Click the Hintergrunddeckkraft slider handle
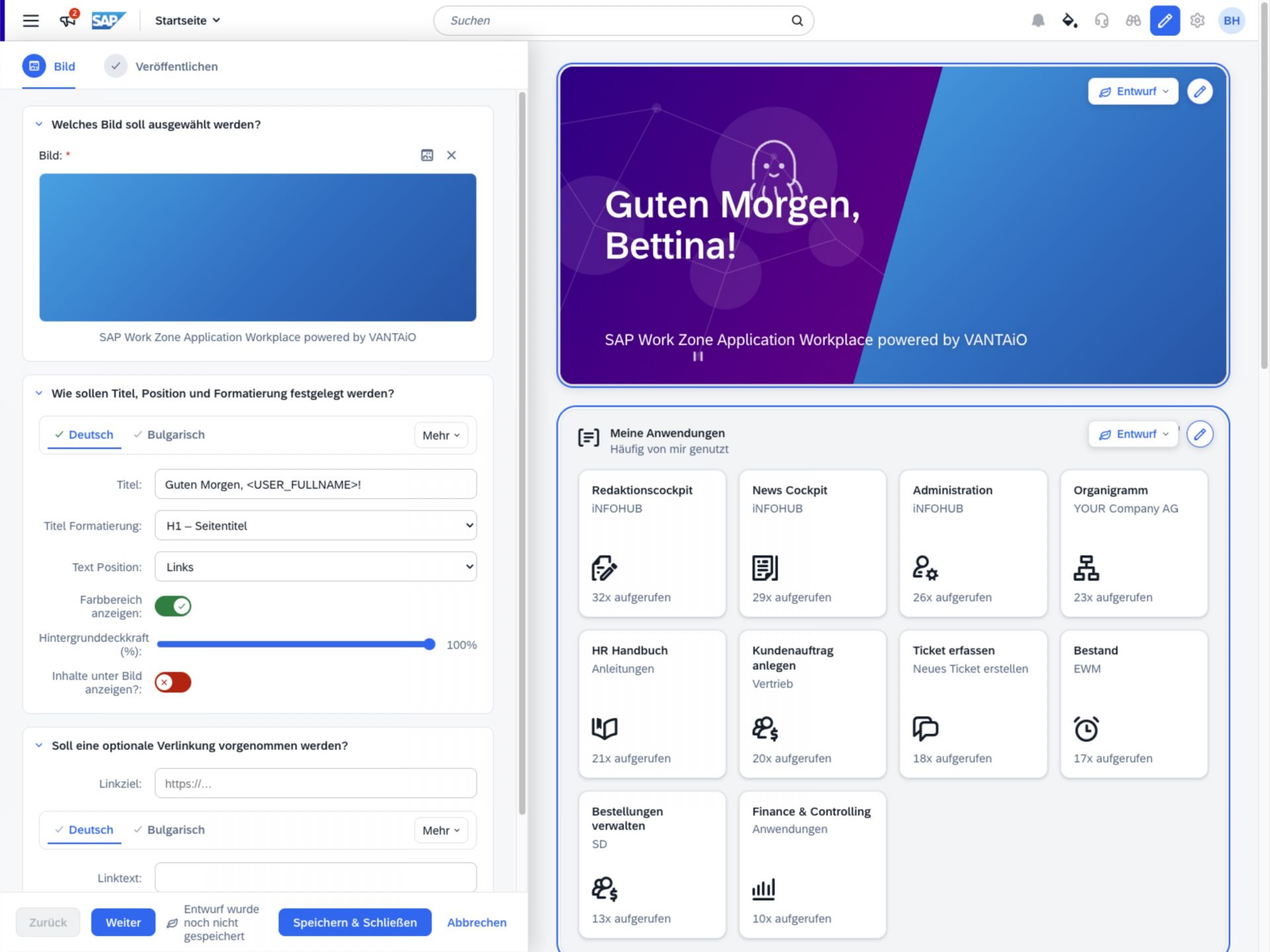The height and width of the screenshot is (952, 1270). coord(430,644)
